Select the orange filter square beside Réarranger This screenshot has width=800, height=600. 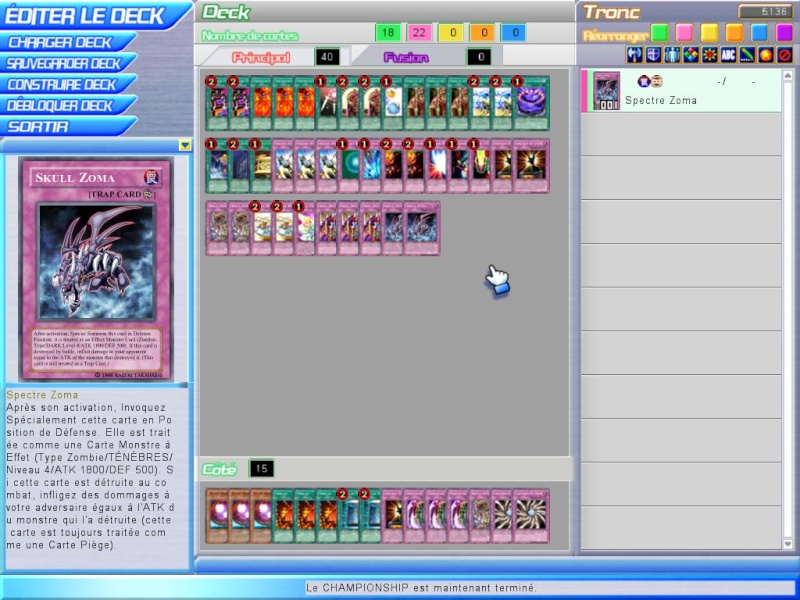(x=735, y=33)
